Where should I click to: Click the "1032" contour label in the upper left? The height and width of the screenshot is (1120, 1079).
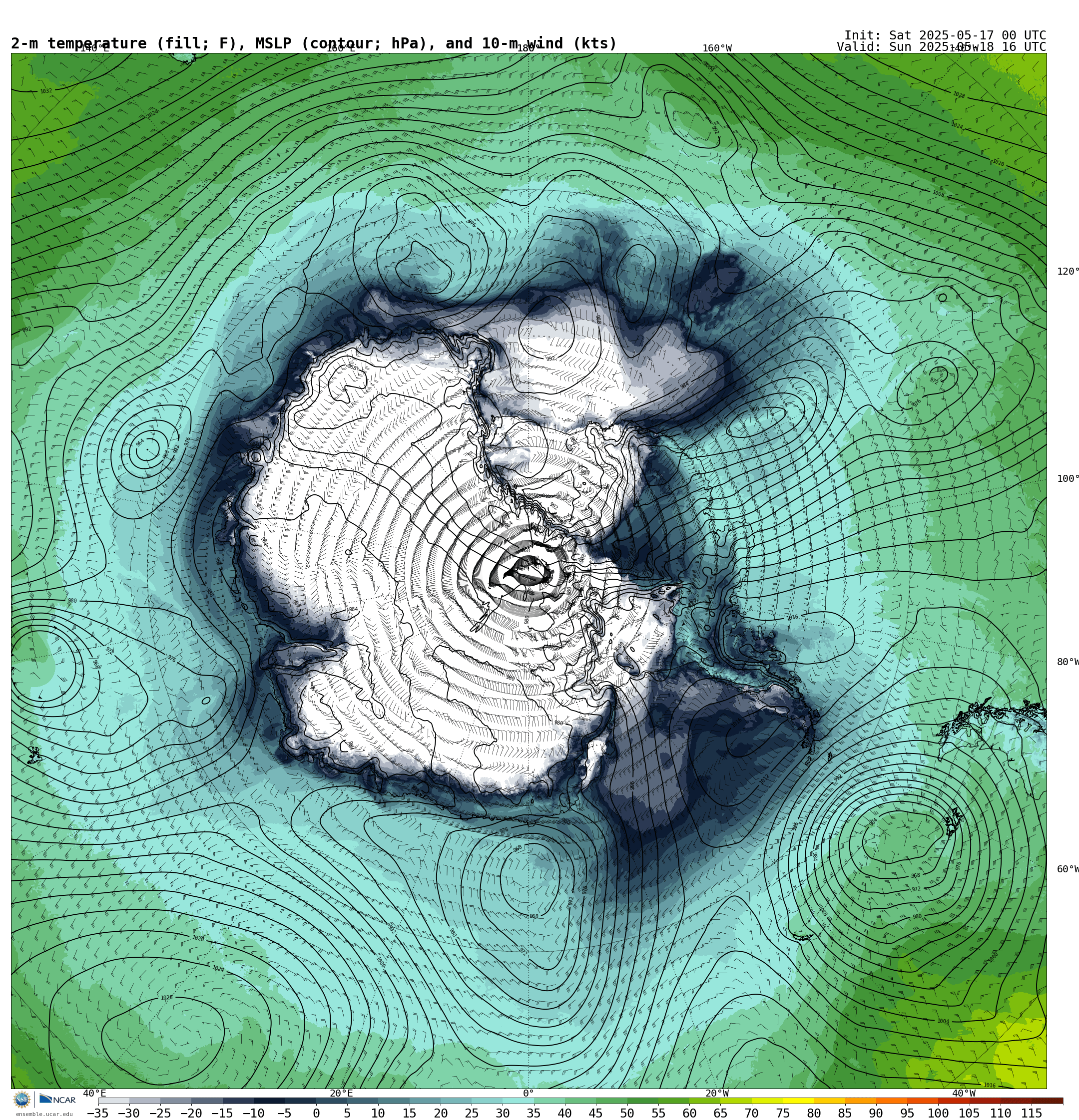(46, 91)
